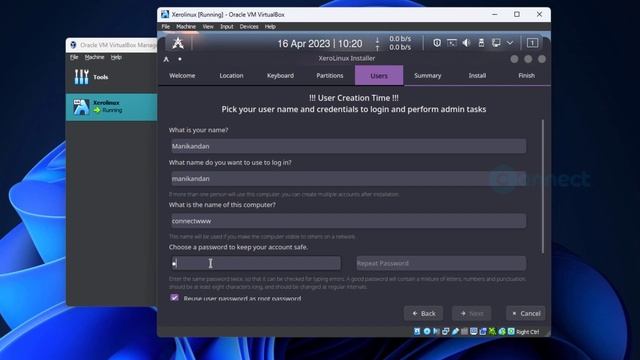Open File menu in VirtualBox Manager

point(74,57)
